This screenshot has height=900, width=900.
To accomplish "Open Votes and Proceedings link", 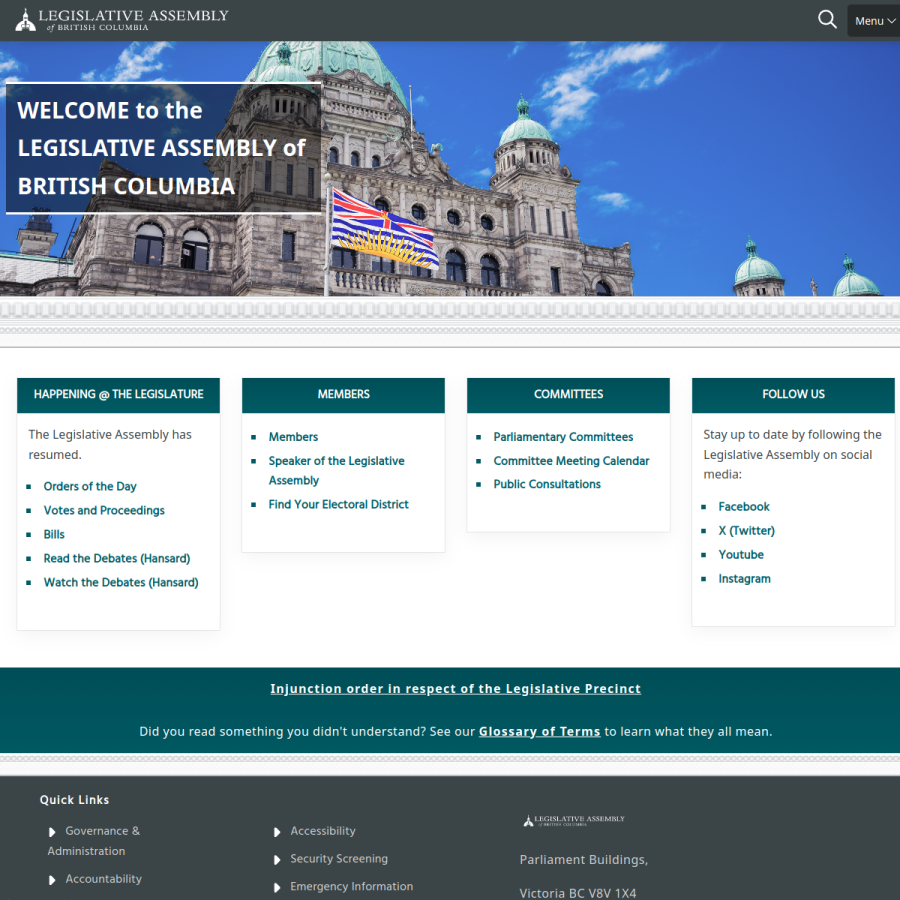I will tap(104, 510).
